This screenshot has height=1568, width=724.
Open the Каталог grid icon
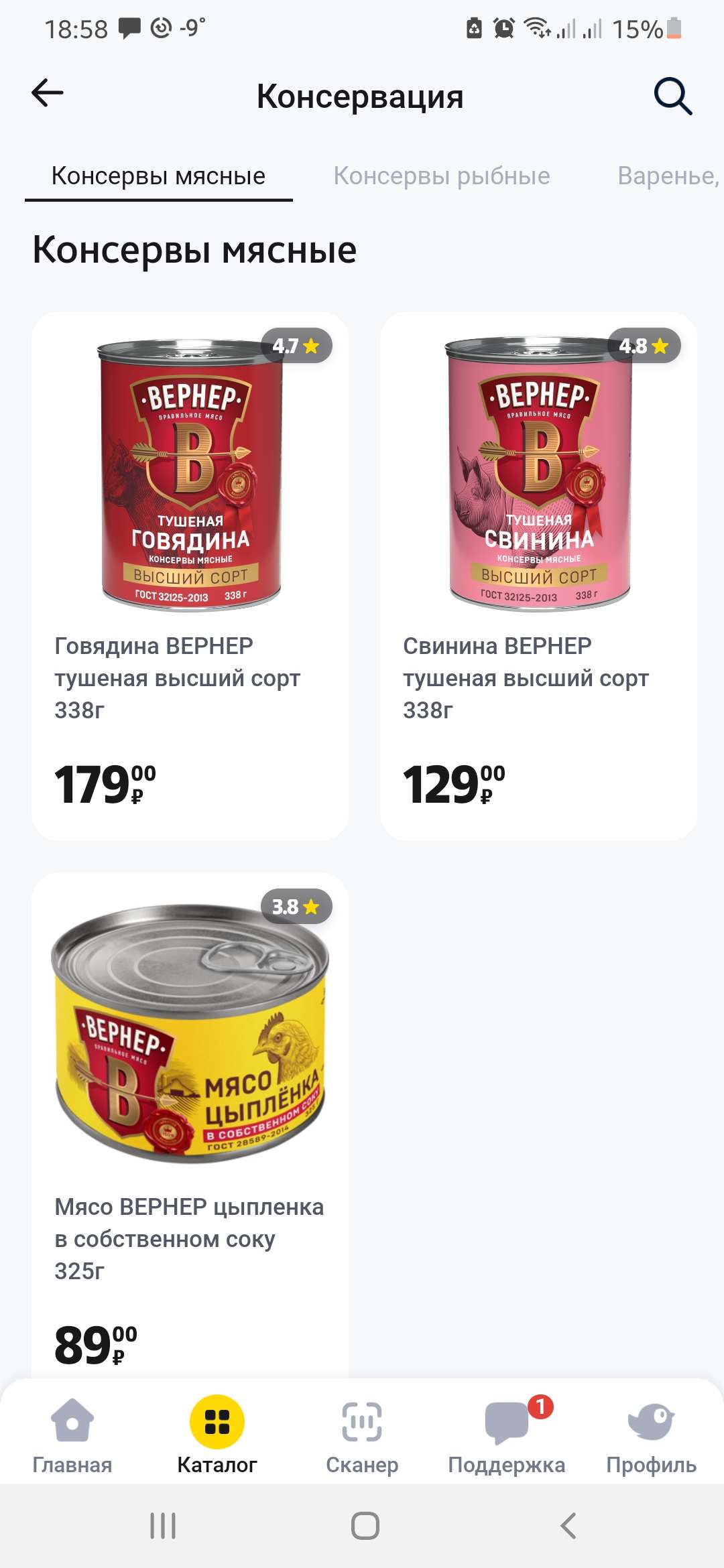click(x=217, y=1421)
